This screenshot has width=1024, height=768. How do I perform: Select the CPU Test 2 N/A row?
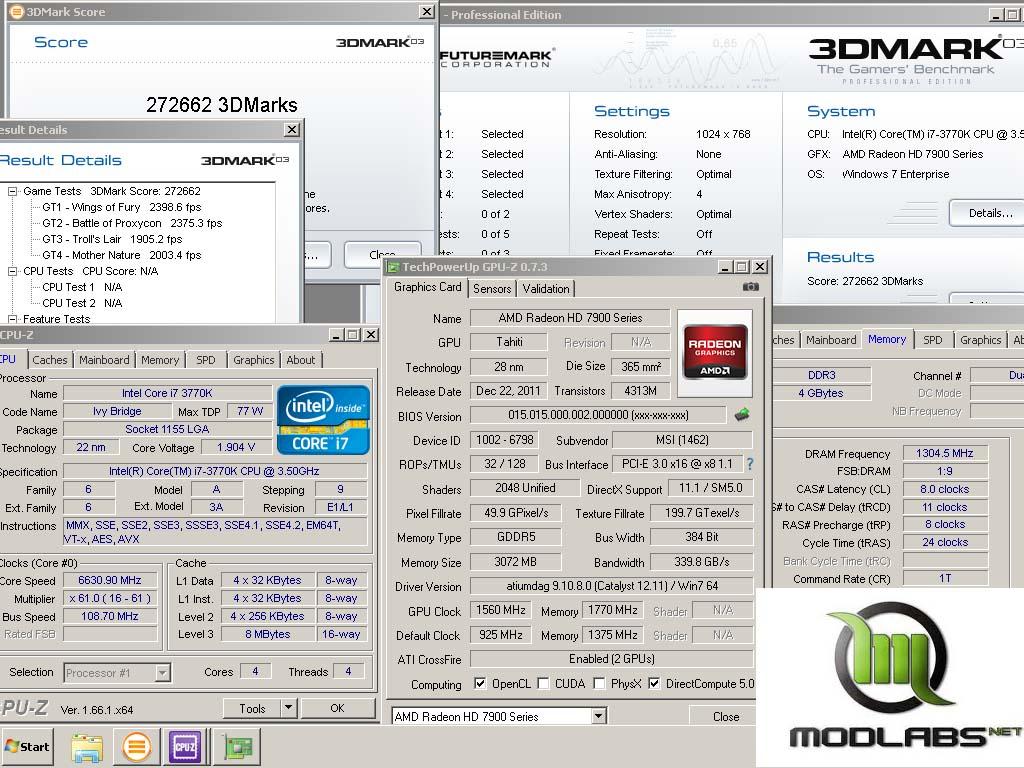82,303
